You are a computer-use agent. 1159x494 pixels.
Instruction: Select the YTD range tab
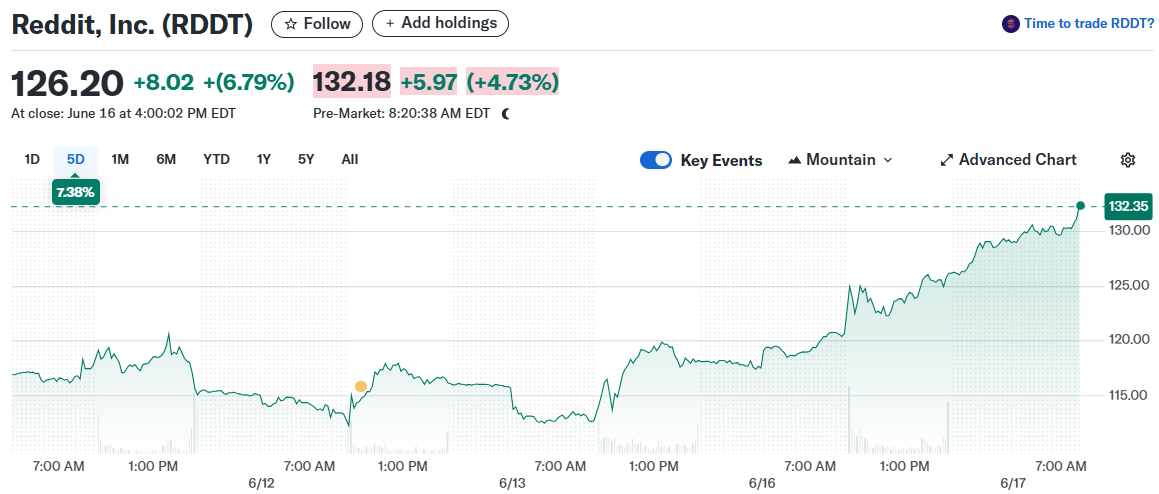click(217, 159)
